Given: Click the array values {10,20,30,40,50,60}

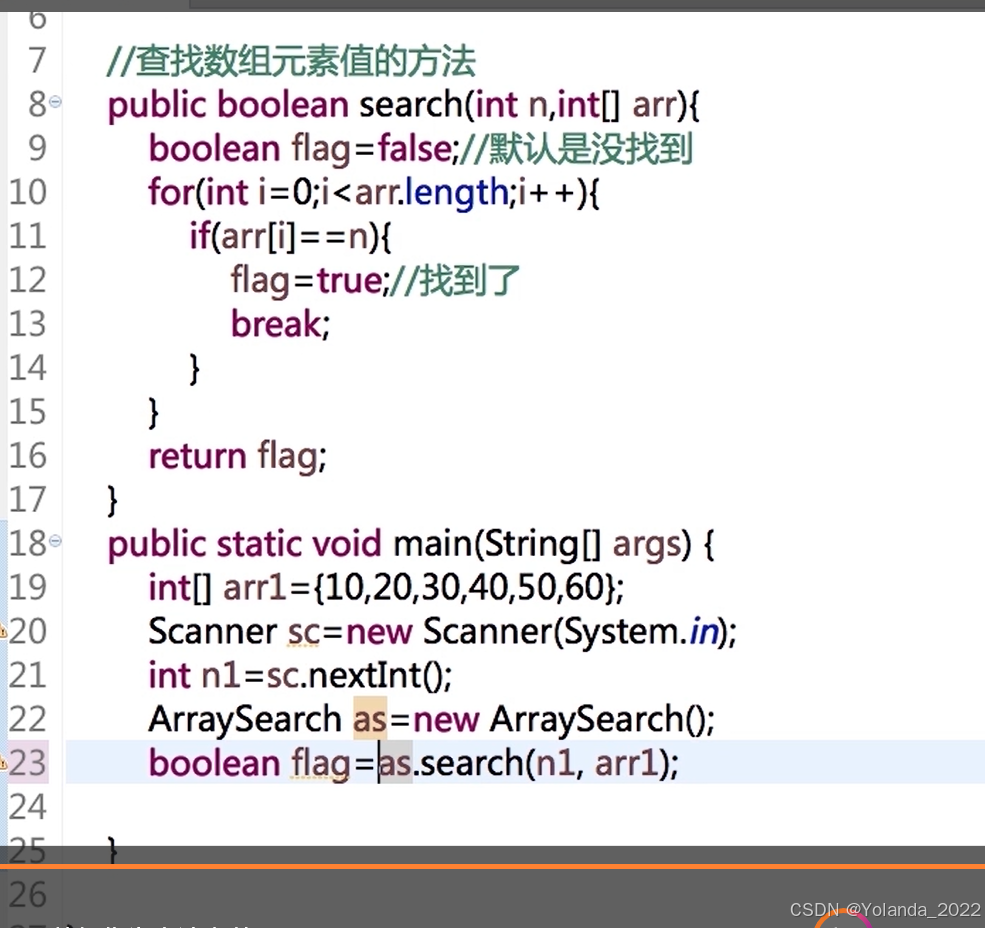Looking at the screenshot, I should pyautogui.click(x=464, y=588).
